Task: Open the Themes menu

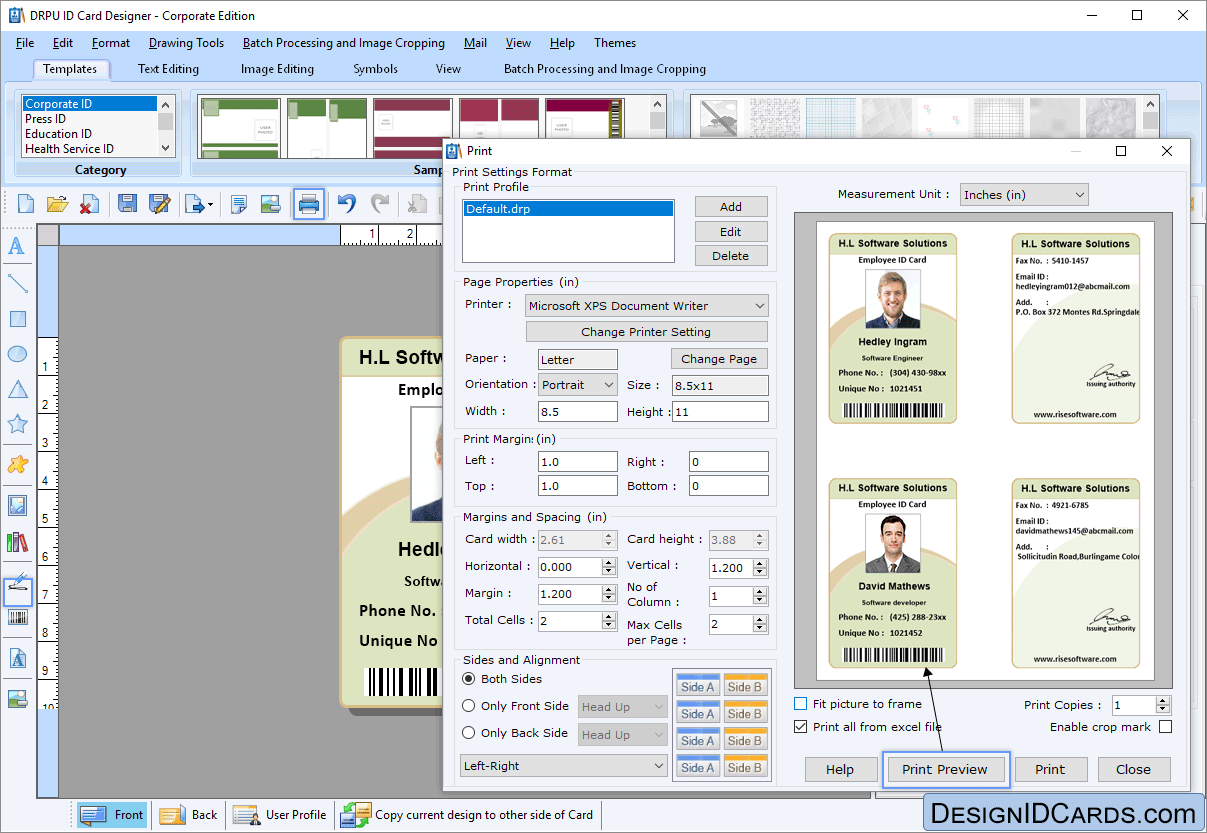Action: coord(615,43)
